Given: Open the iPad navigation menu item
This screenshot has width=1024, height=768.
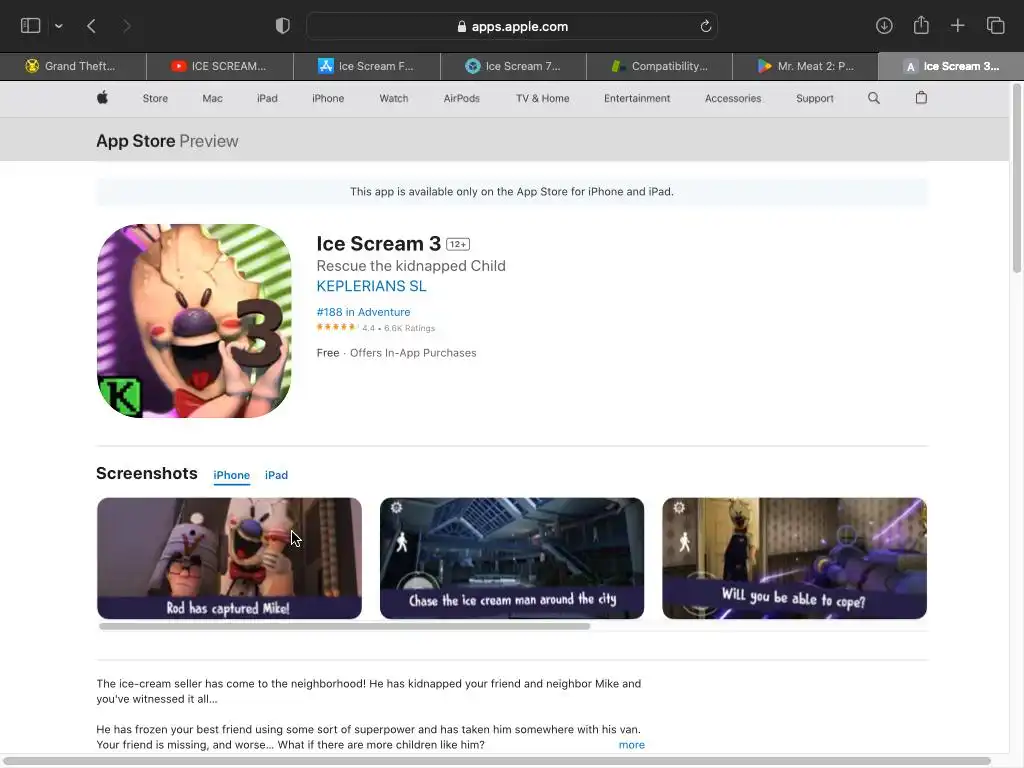Looking at the screenshot, I should tap(267, 99).
